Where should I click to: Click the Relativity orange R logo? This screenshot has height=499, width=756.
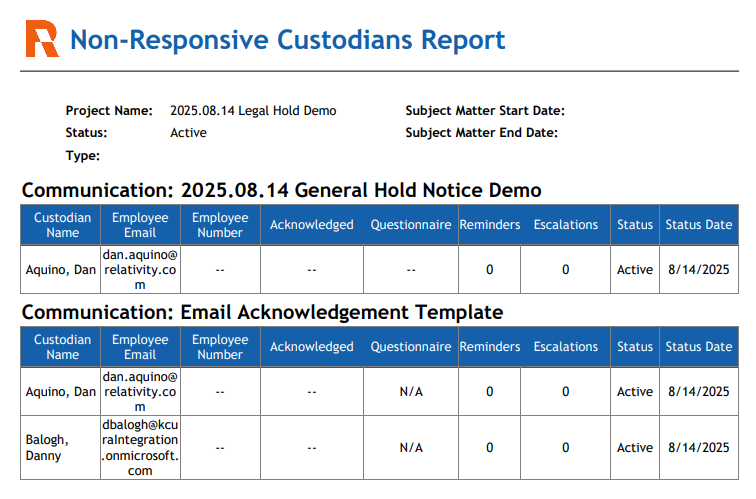pyautogui.click(x=42, y=39)
